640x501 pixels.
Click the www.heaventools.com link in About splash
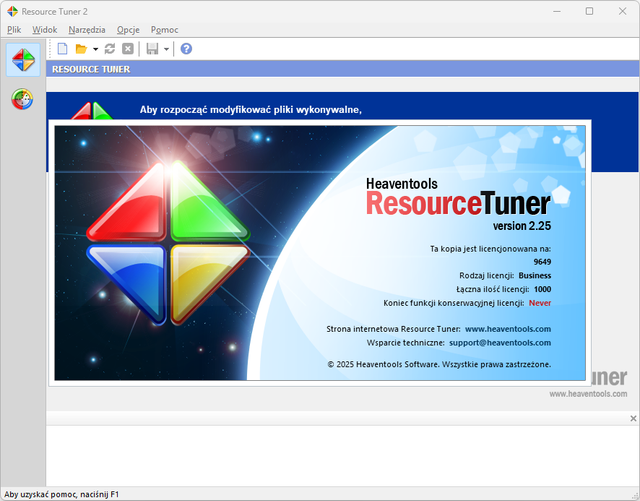coord(508,329)
